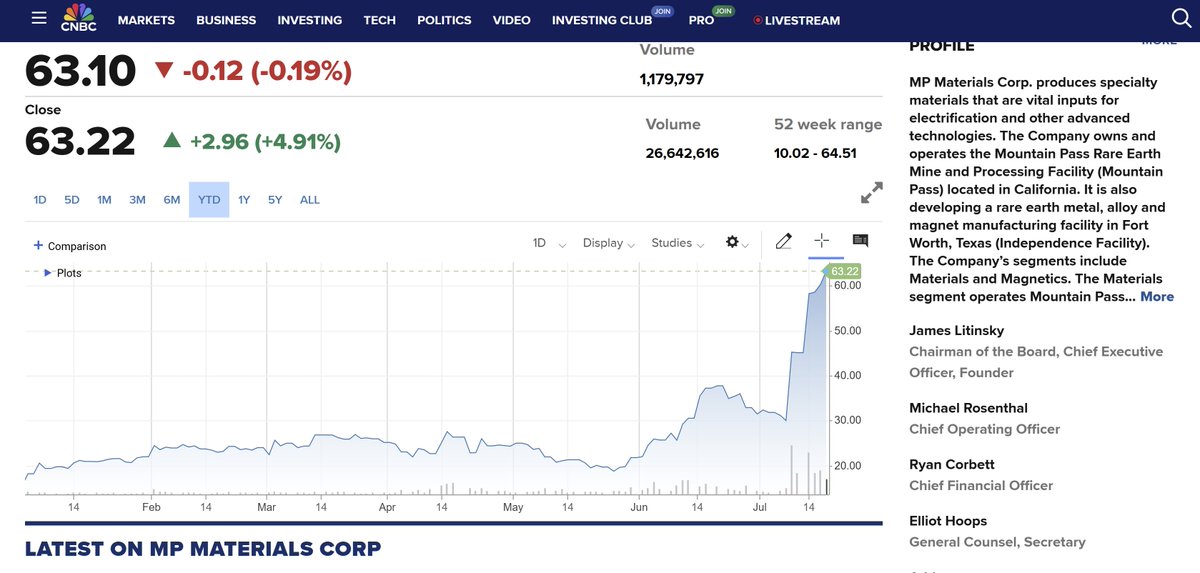Add a comparison with plus icon
This screenshot has height=573, width=1200.
pyautogui.click(x=38, y=245)
